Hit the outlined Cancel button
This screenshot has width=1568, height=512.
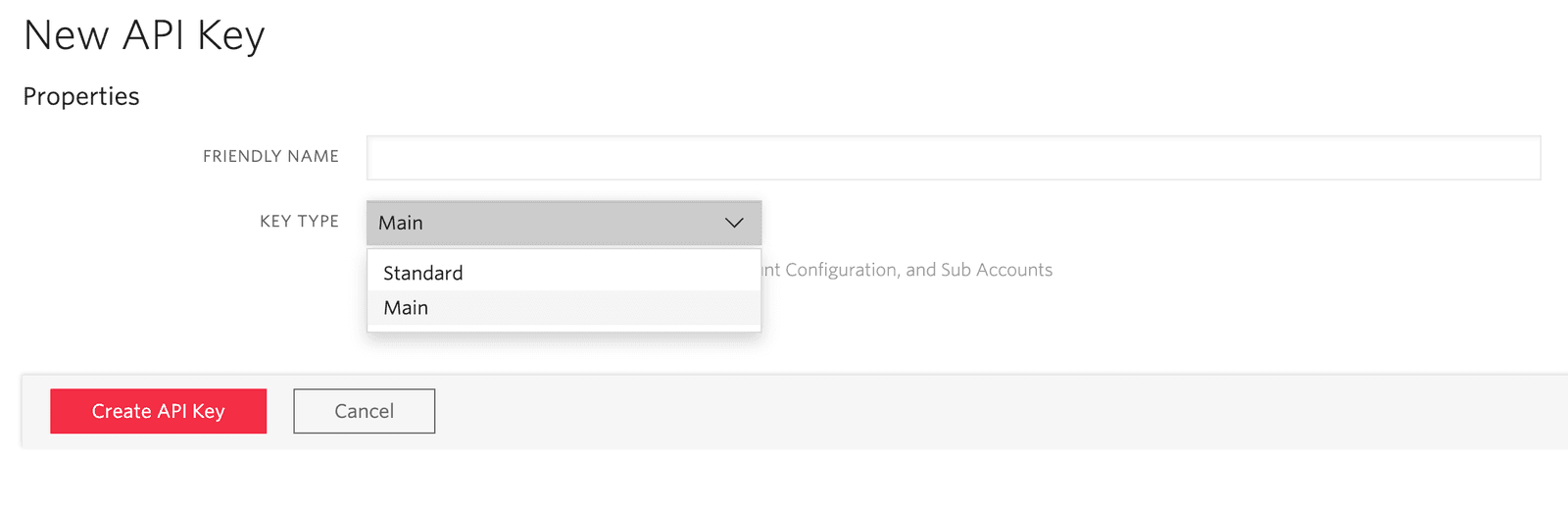(x=364, y=411)
